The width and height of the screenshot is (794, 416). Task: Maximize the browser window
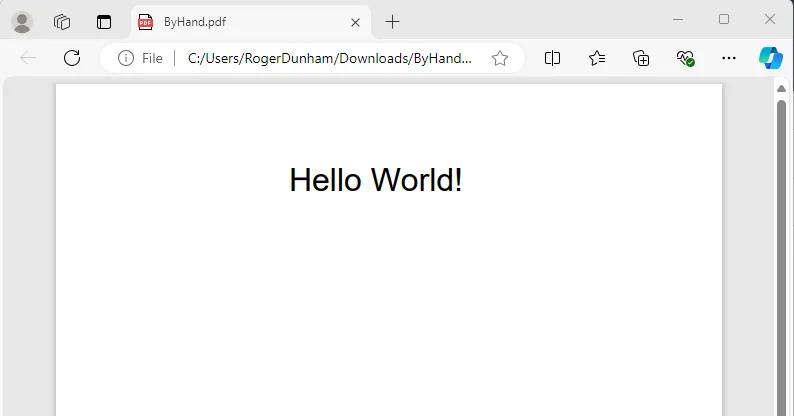tap(724, 19)
